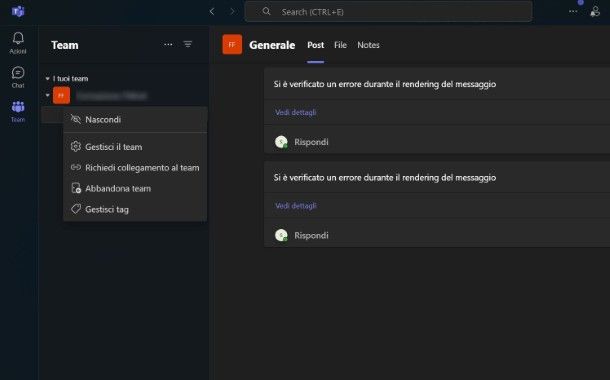Click the Generale channel title
610x380 pixels.
[x=272, y=45]
